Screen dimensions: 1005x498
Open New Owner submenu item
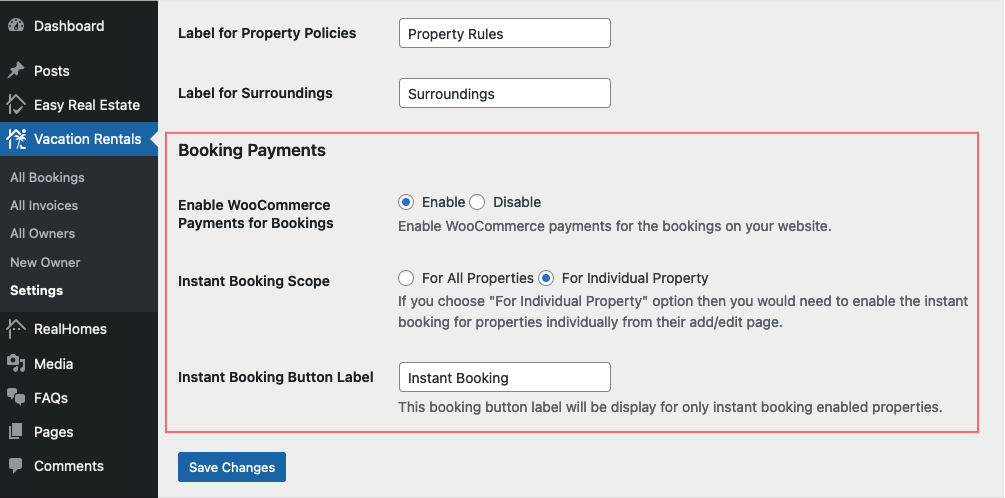pos(45,262)
